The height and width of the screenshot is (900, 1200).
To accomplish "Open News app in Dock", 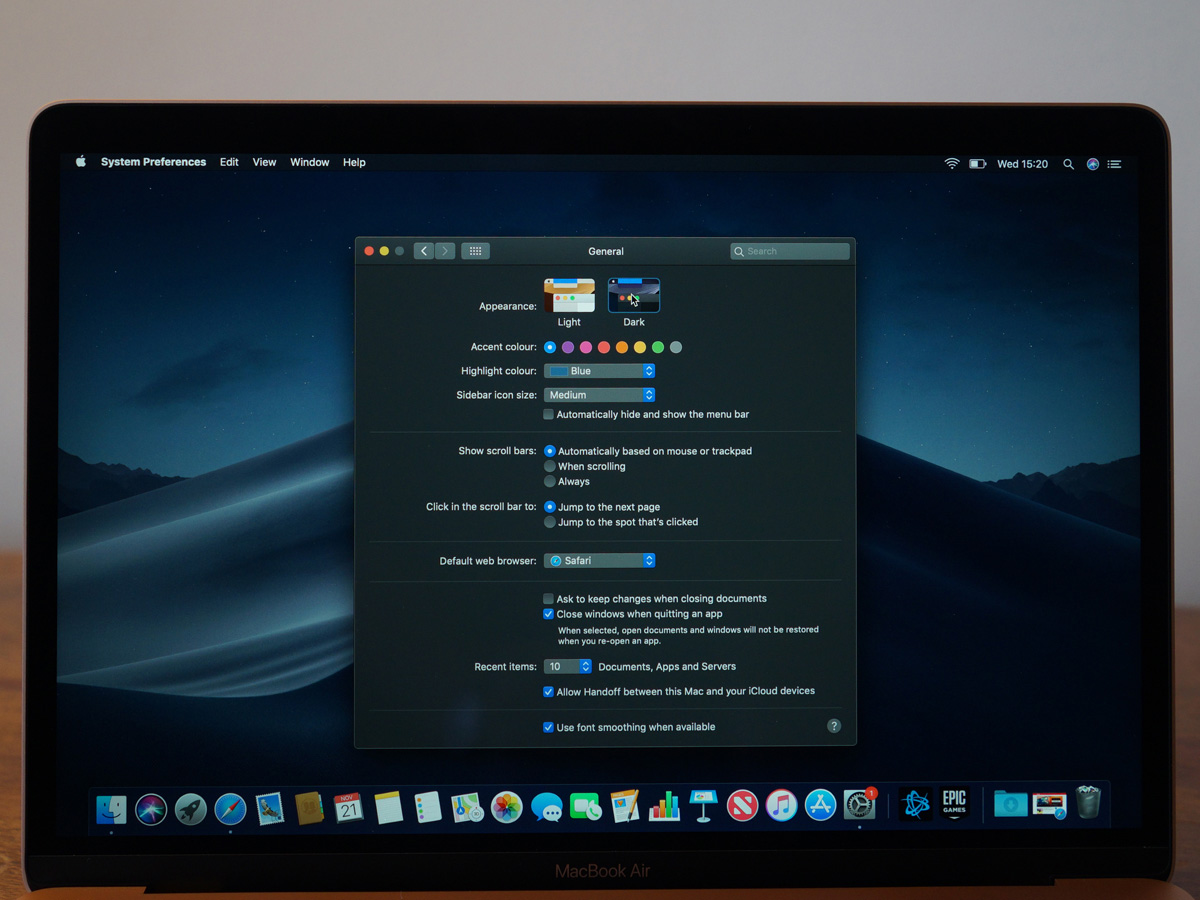I will [742, 805].
